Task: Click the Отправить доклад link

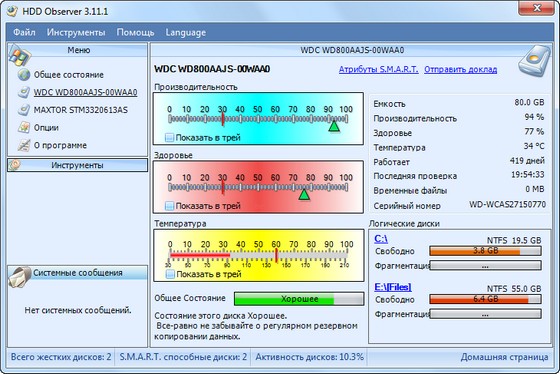Action: (x=460, y=69)
